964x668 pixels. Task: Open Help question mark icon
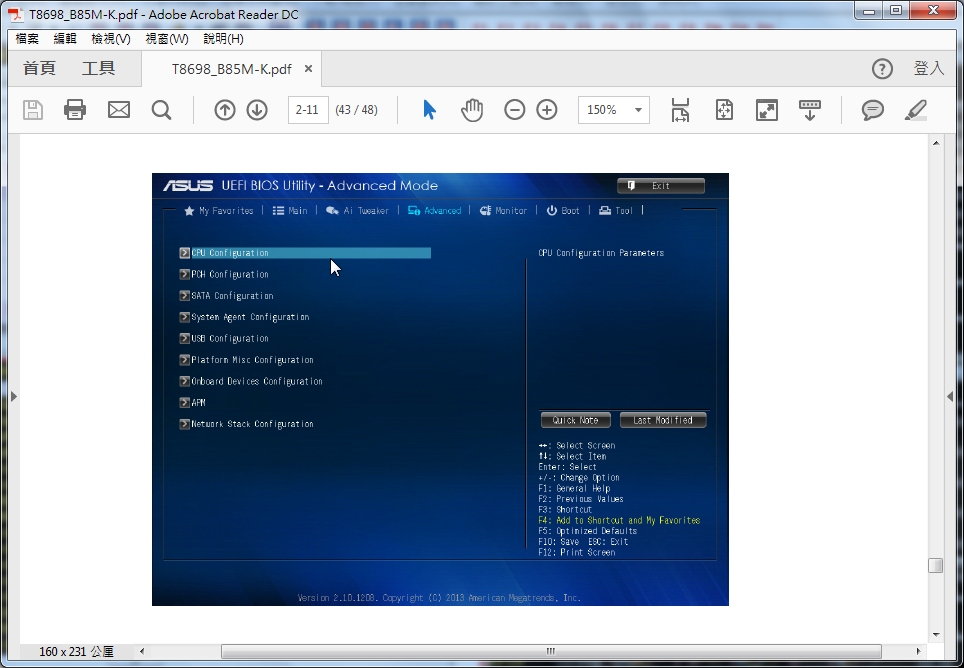pyautogui.click(x=882, y=69)
